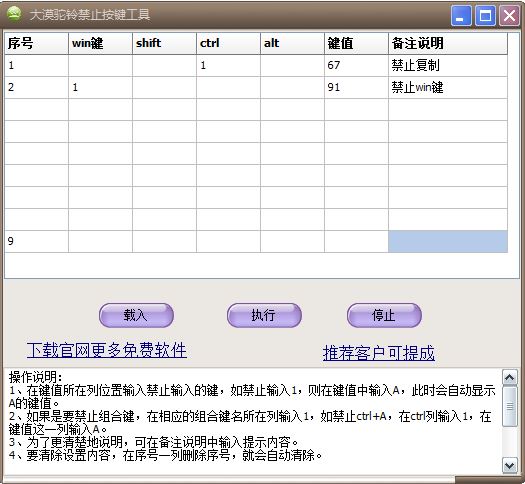Select the 键值 column header

click(356, 43)
